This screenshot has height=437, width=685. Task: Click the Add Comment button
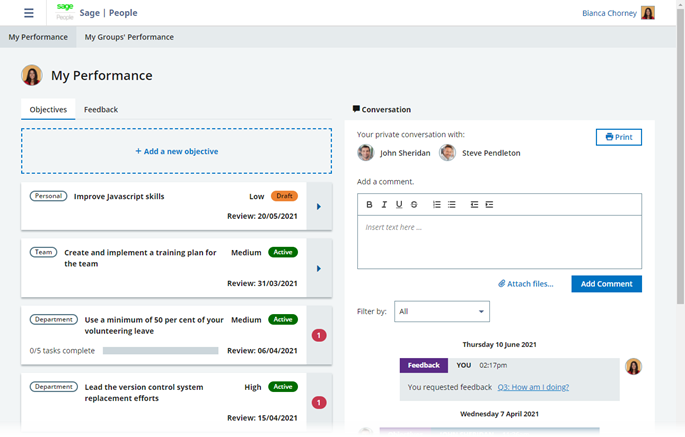606,284
